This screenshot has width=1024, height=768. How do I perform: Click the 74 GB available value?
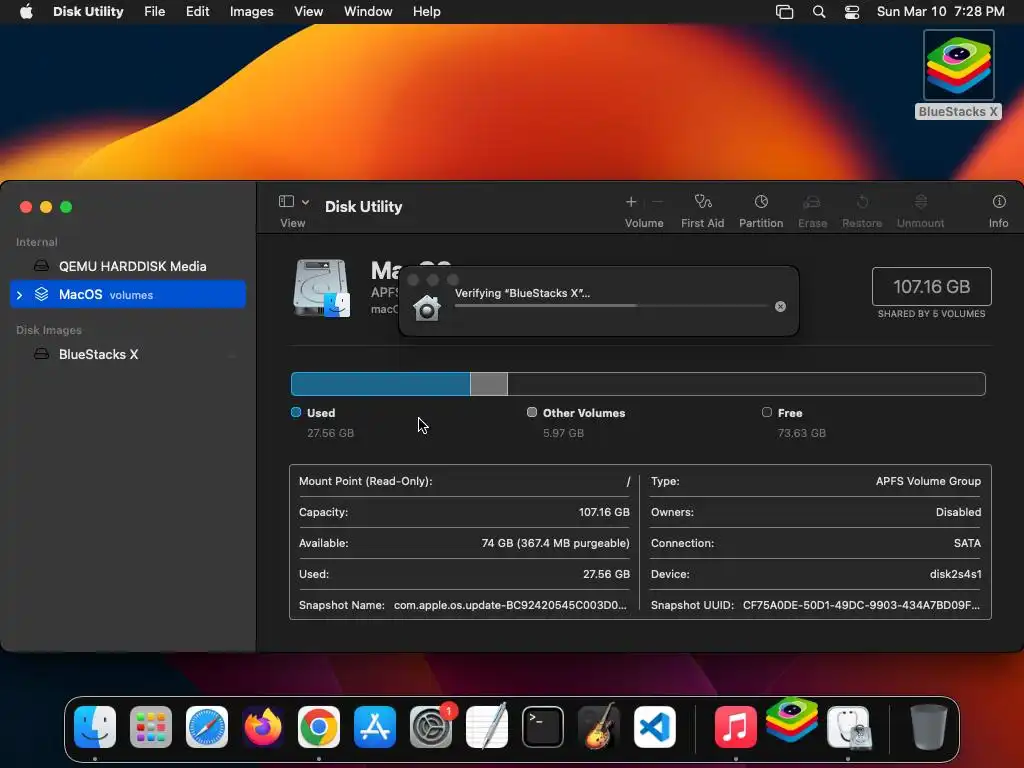556,543
